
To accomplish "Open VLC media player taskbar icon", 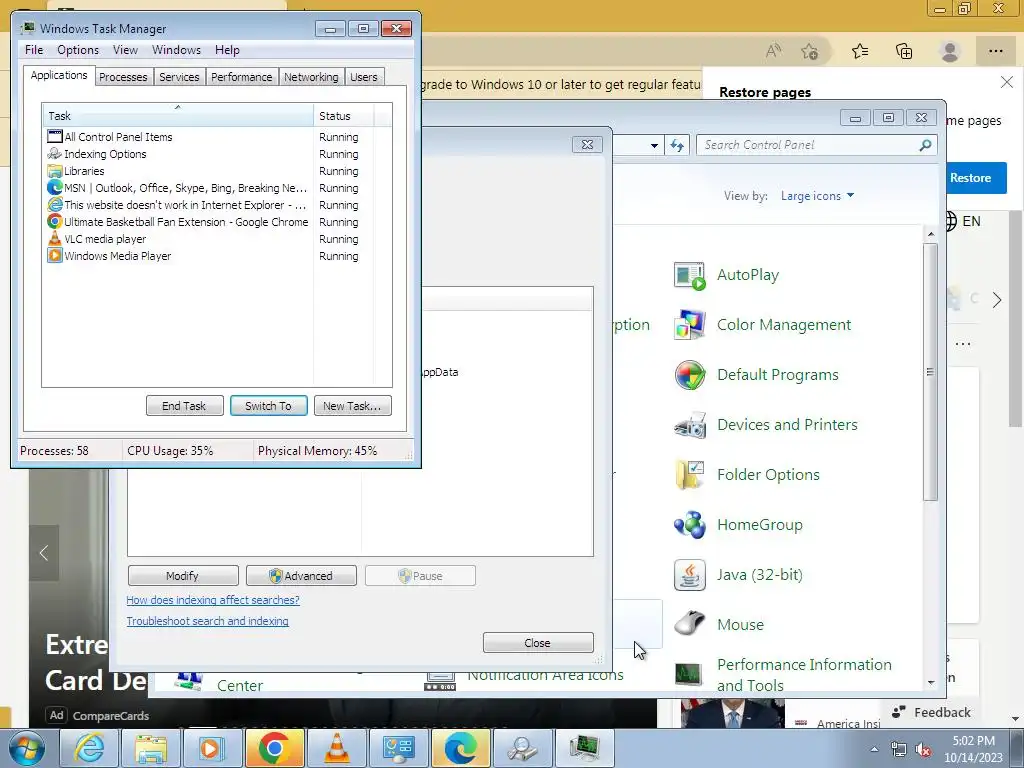I will tap(336, 748).
